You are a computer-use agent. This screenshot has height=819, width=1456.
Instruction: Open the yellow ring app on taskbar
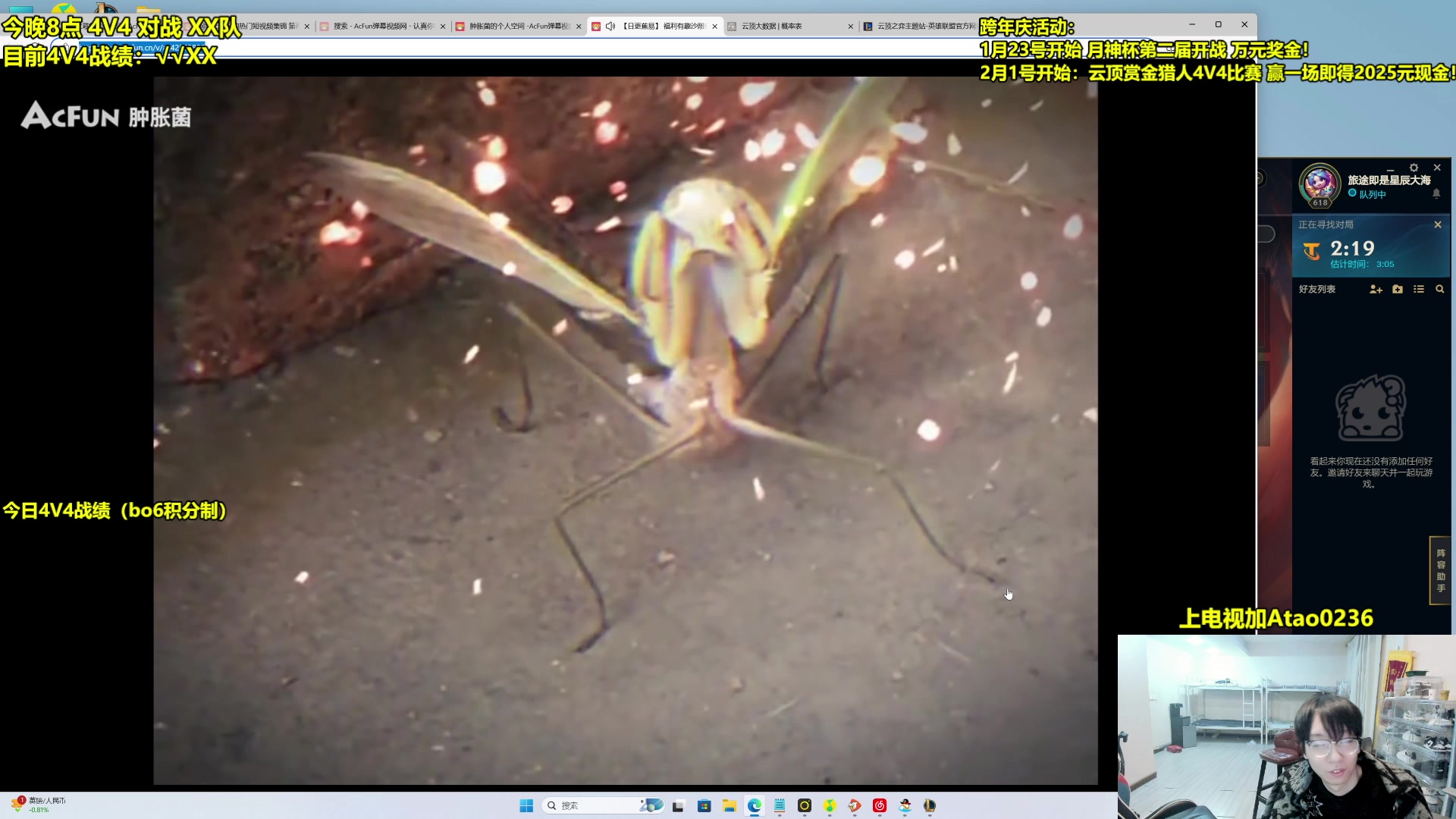[x=805, y=805]
